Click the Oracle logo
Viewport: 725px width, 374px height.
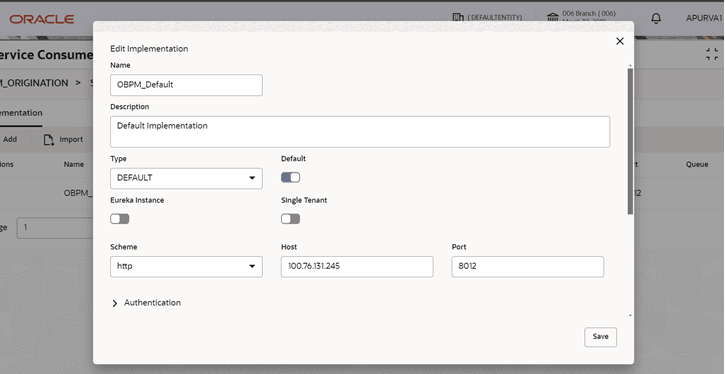(x=42, y=19)
